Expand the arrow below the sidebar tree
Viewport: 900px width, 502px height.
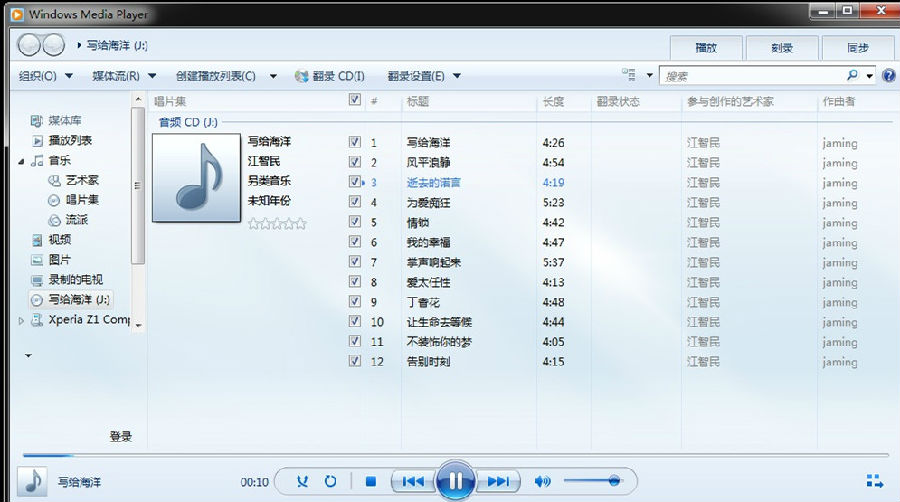[x=28, y=356]
